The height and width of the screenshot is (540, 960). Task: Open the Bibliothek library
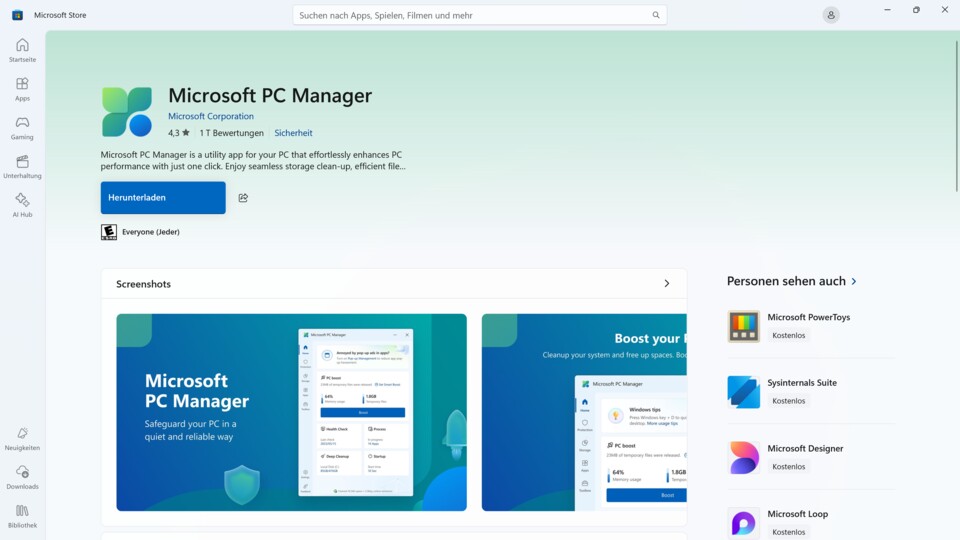[22, 516]
